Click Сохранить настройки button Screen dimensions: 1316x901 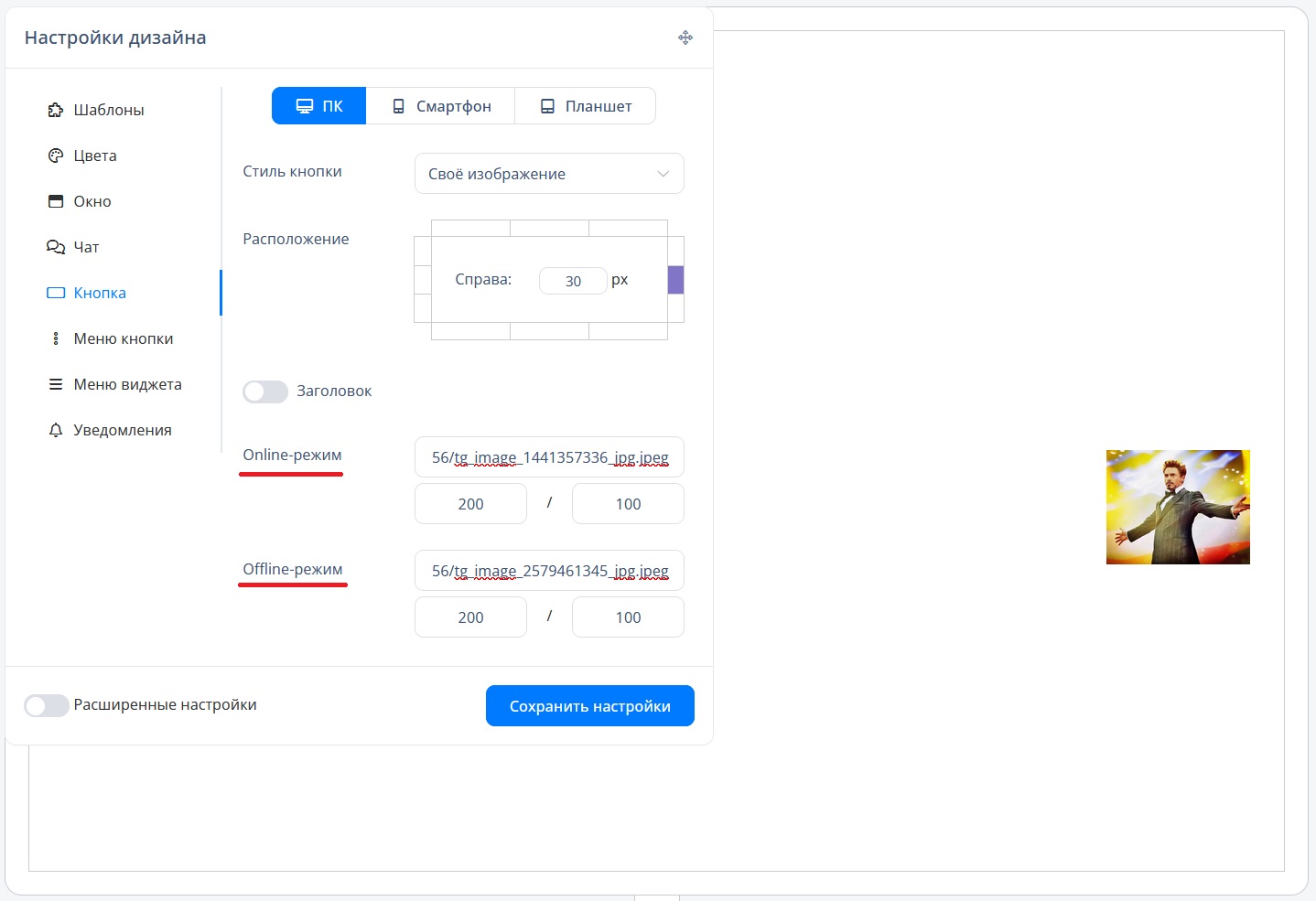589,706
